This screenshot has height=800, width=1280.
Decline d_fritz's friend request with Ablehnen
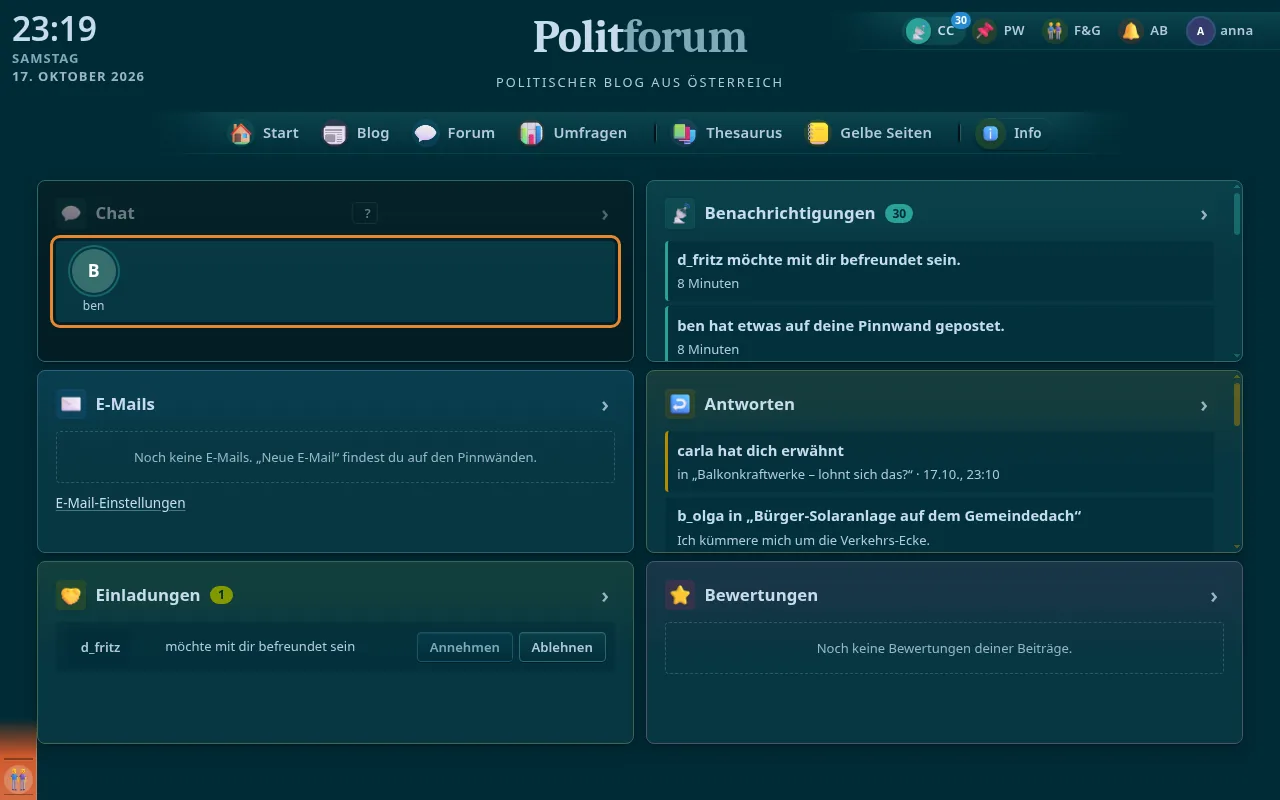(x=562, y=647)
